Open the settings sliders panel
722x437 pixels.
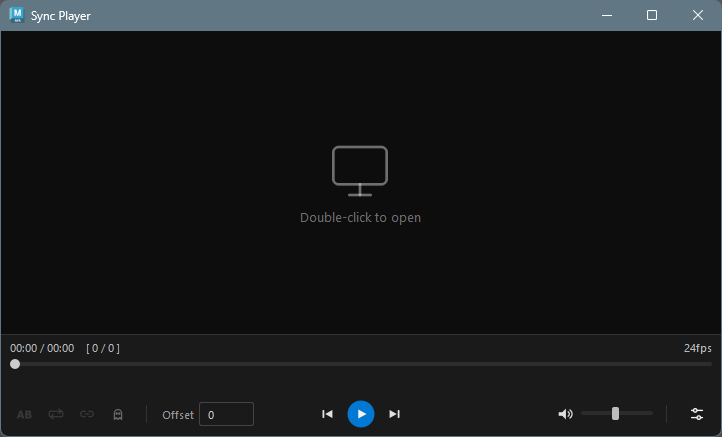(697, 414)
